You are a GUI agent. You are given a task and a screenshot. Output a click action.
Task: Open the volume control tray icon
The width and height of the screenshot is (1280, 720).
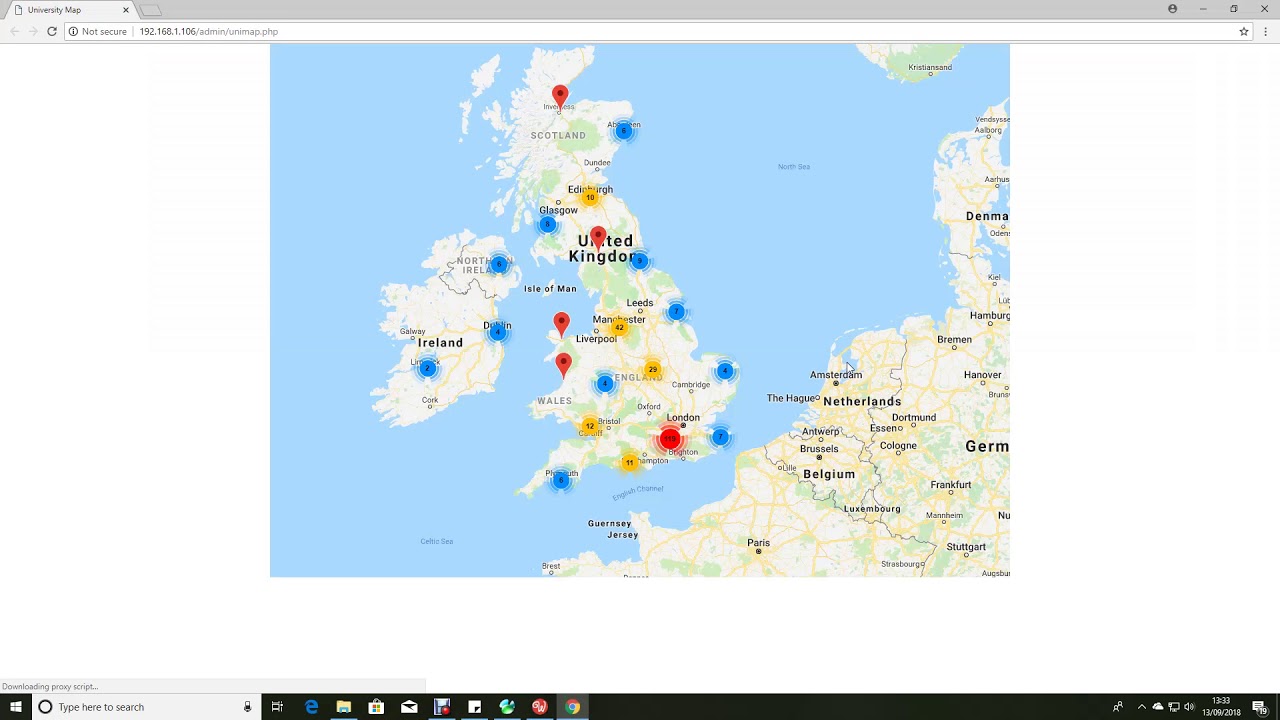coord(1190,707)
